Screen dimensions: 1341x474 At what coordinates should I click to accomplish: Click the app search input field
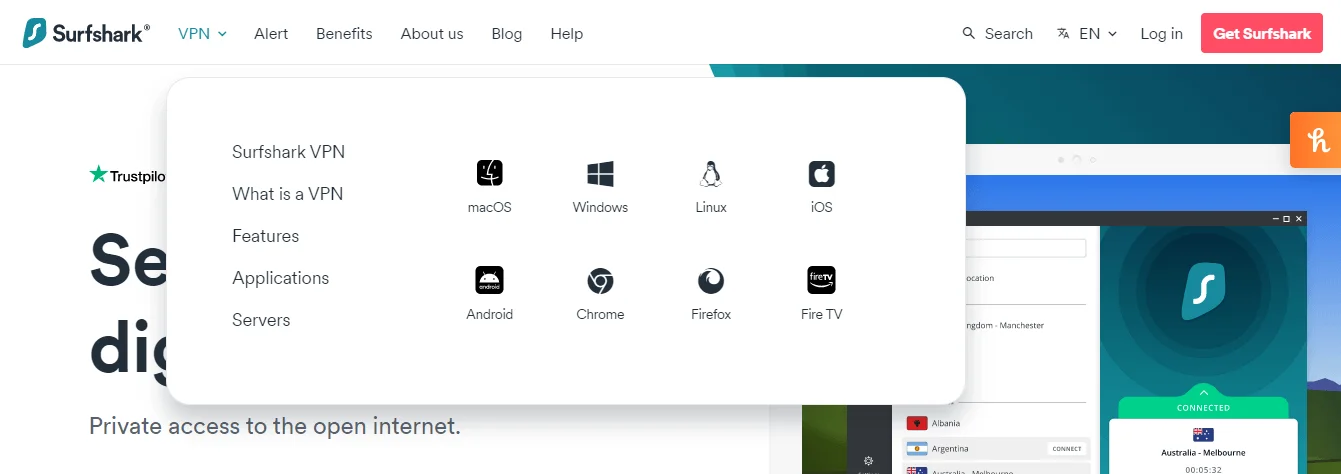tap(1027, 248)
